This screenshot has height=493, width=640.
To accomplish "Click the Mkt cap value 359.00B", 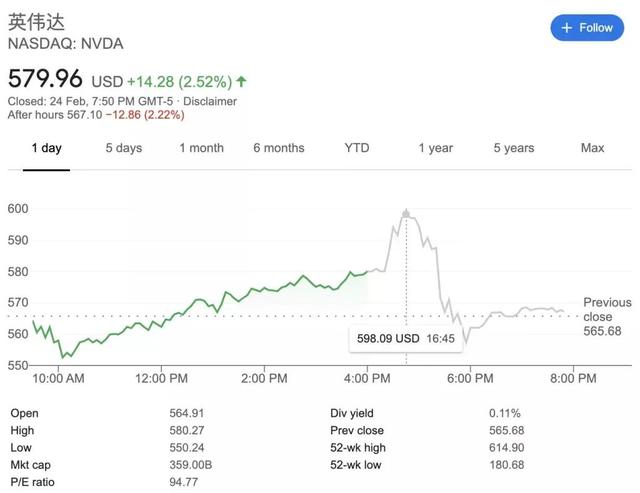I will (x=191, y=464).
